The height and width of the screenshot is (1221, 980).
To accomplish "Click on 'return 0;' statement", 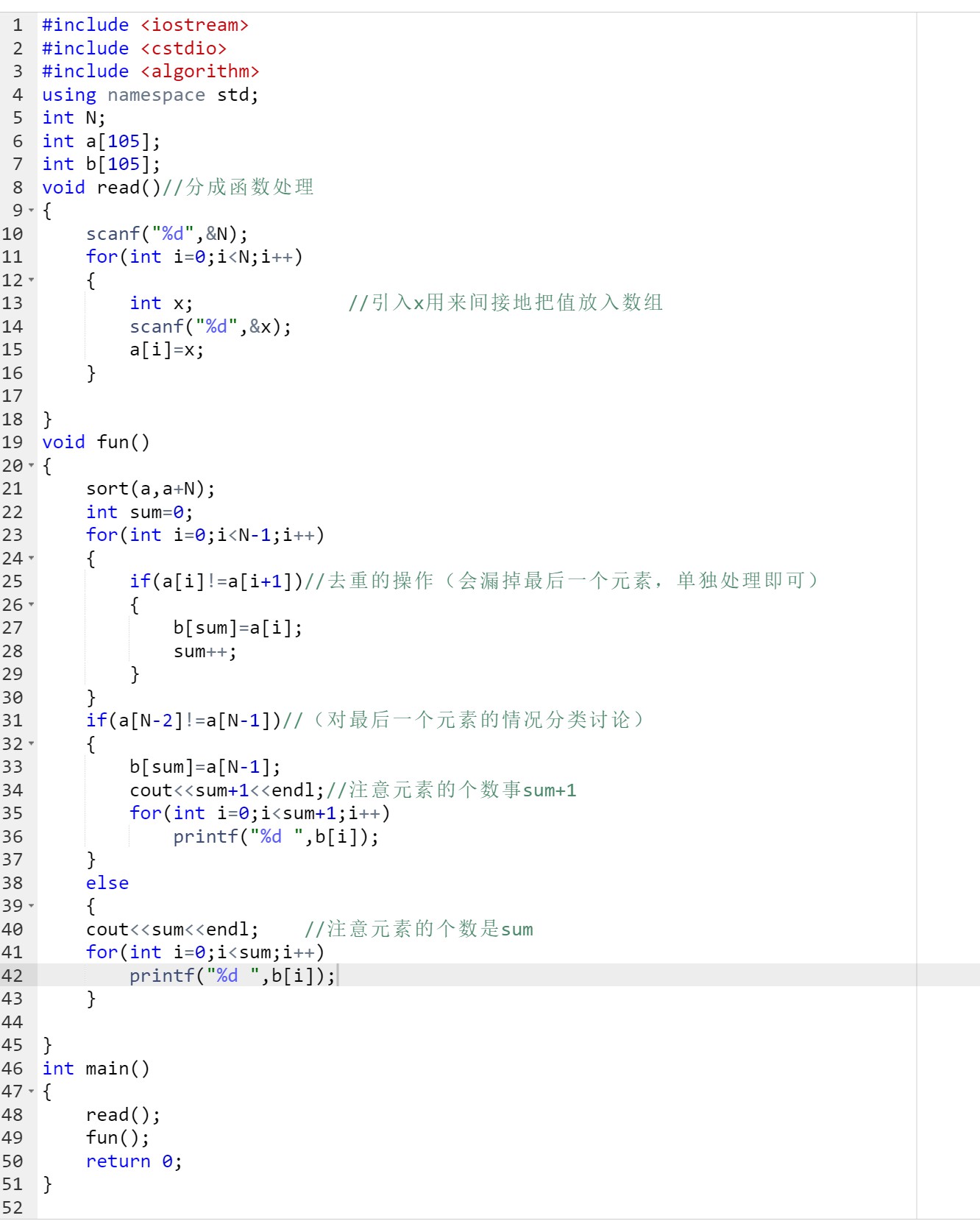I will [134, 1161].
